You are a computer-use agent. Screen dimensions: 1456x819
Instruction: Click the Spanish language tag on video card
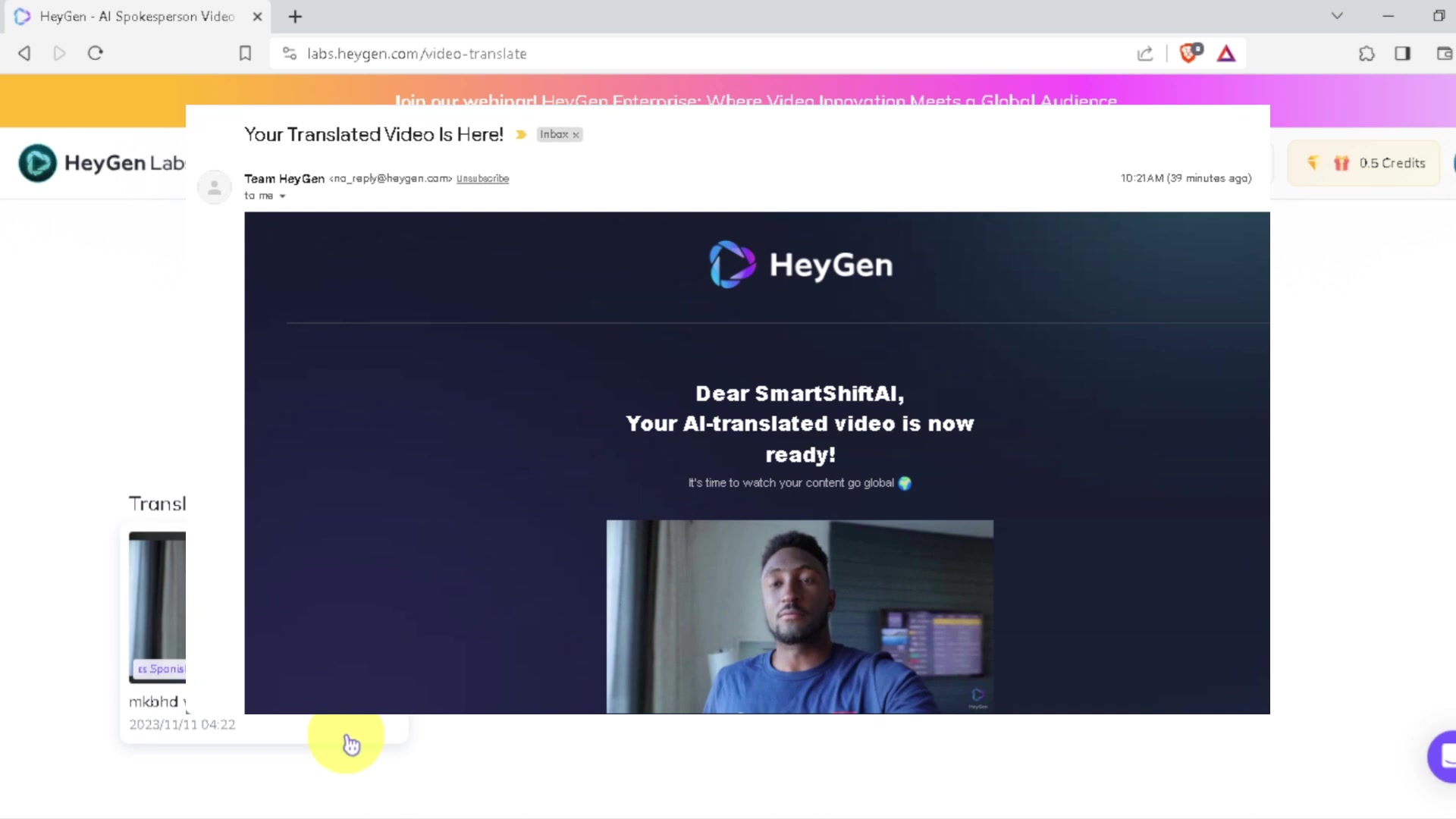coord(160,669)
